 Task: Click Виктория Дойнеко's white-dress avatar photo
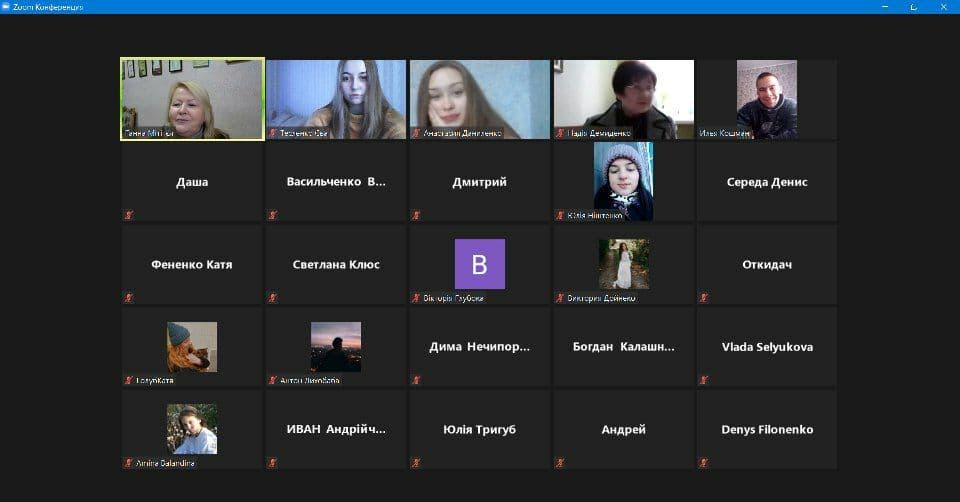click(x=624, y=264)
